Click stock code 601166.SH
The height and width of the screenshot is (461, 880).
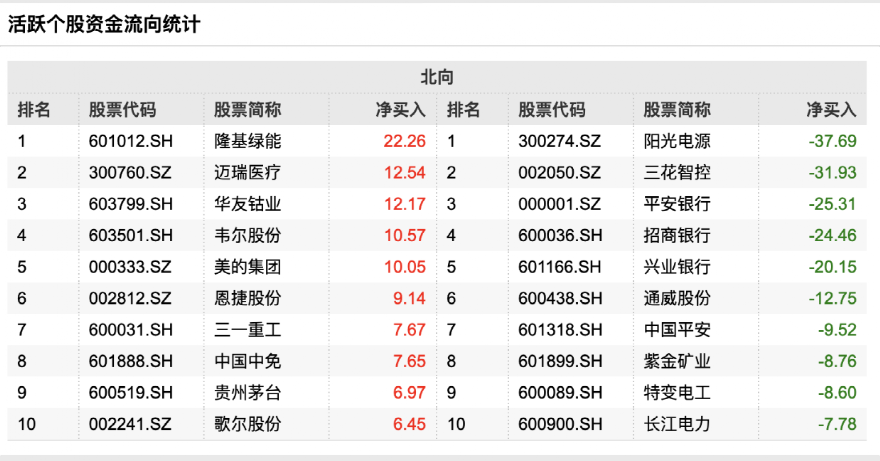pyautogui.click(x=561, y=267)
